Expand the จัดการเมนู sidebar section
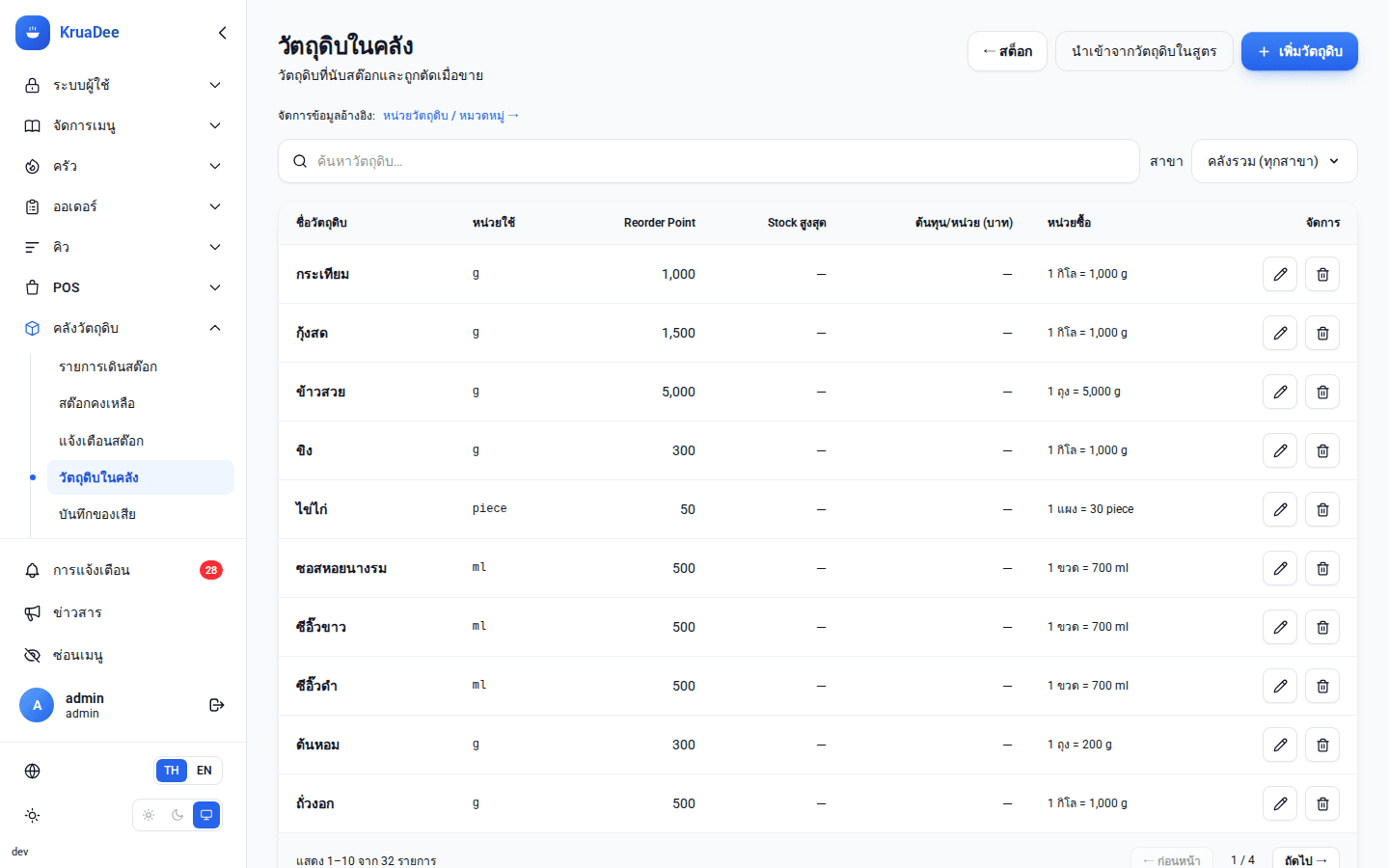 coord(123,125)
